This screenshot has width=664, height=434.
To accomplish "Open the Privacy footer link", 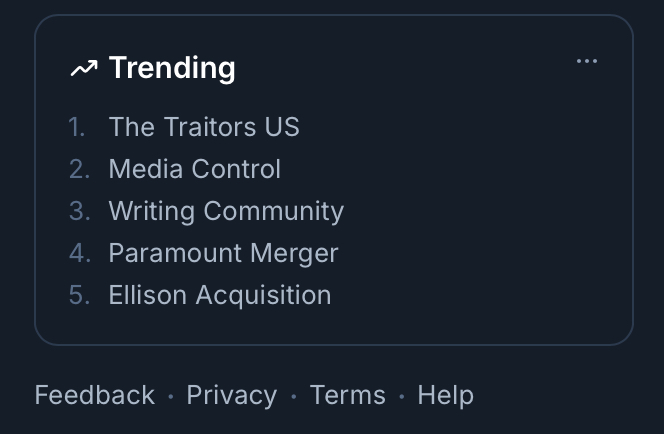I will coord(232,395).
